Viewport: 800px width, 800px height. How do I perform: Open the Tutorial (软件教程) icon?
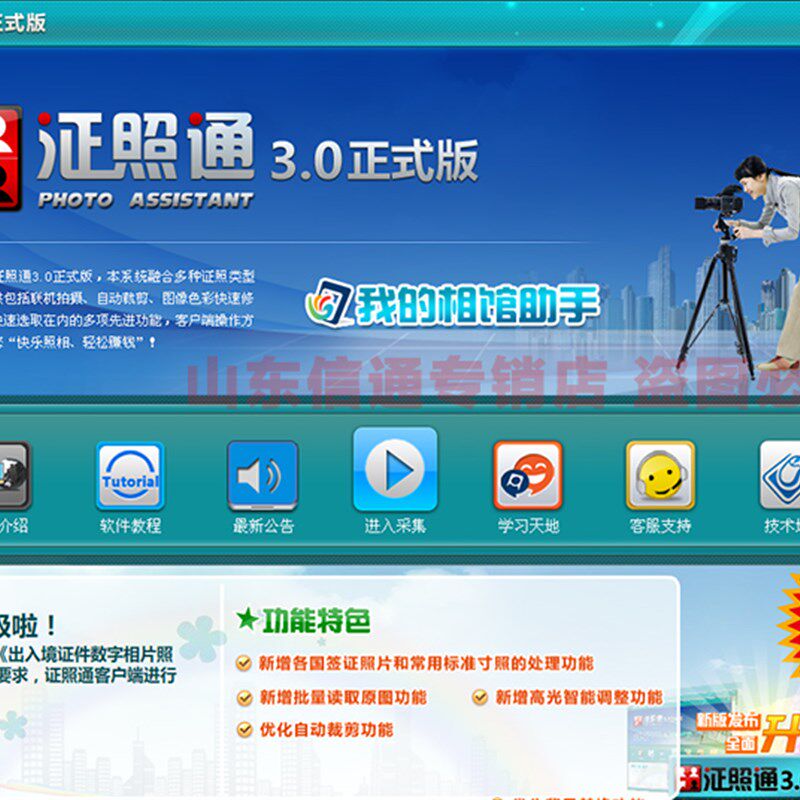pos(130,476)
